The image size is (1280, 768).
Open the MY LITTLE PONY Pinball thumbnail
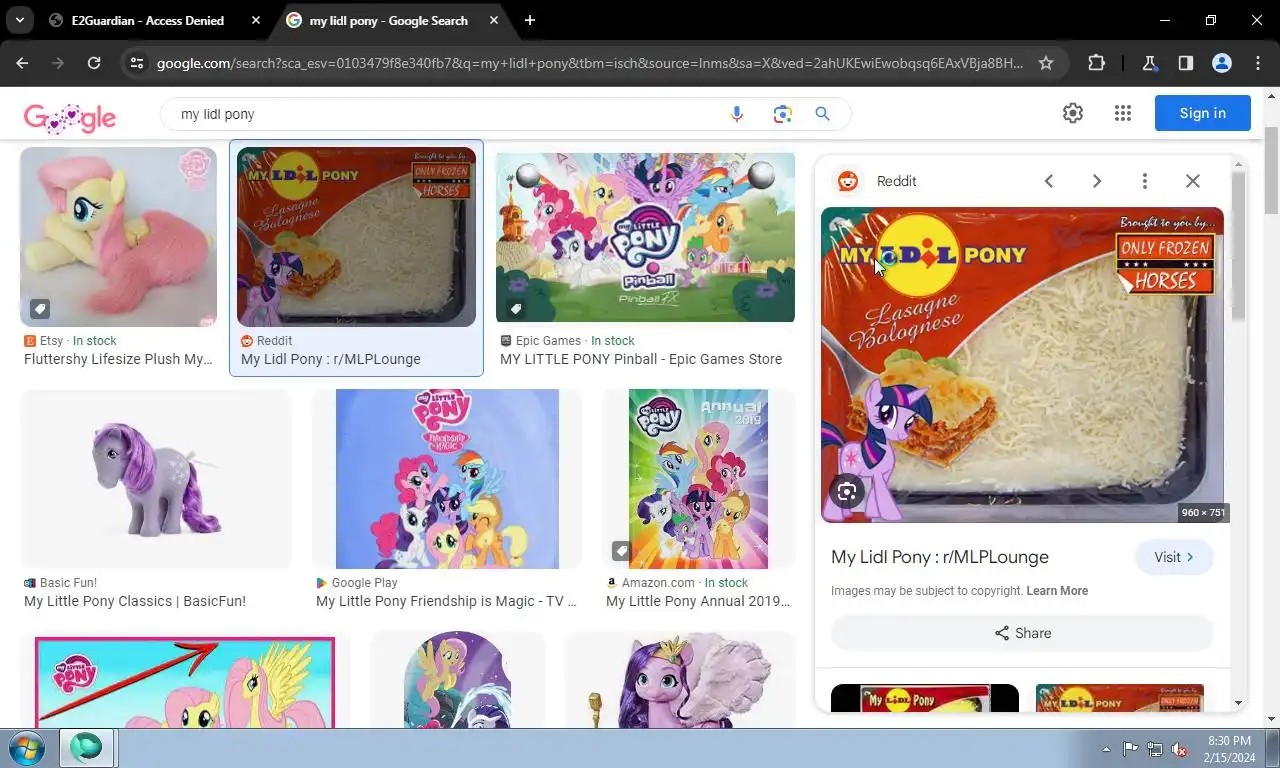(x=645, y=237)
